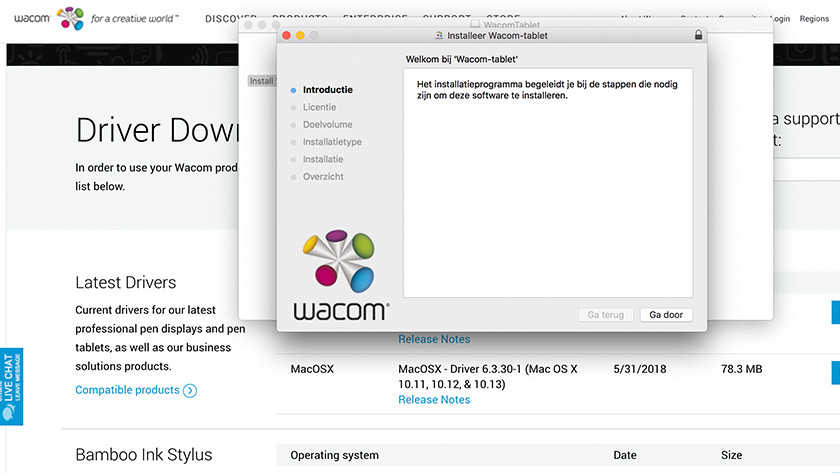The image size is (840, 473).
Task: Open the Live Chat side tab
Action: click(x=11, y=387)
